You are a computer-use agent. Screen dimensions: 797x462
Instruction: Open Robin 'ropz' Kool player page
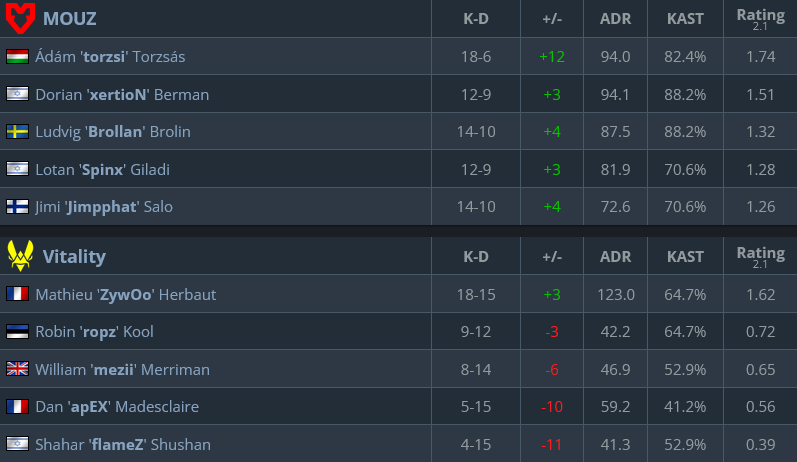[94, 332]
